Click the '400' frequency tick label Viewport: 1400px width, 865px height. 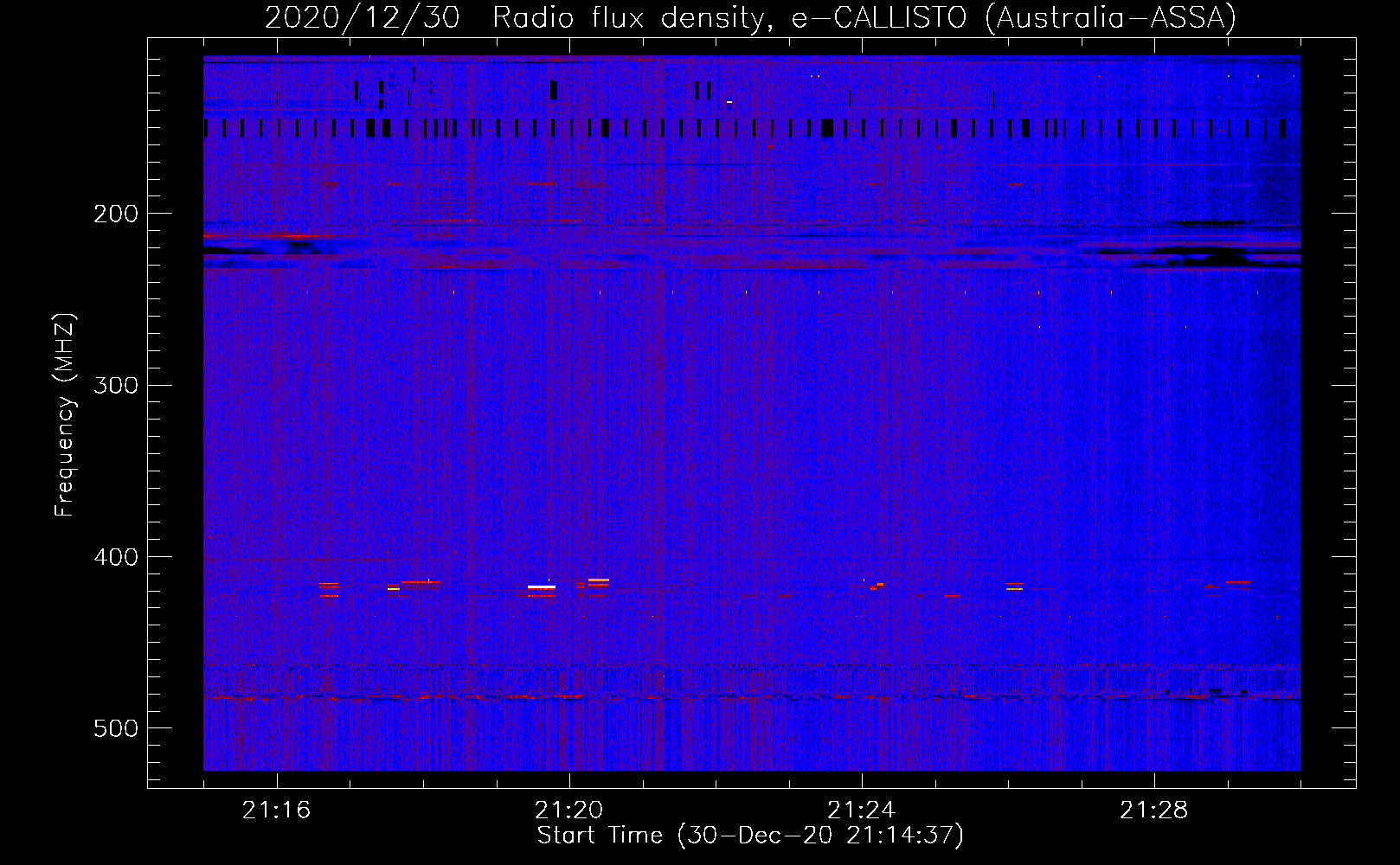(x=116, y=557)
